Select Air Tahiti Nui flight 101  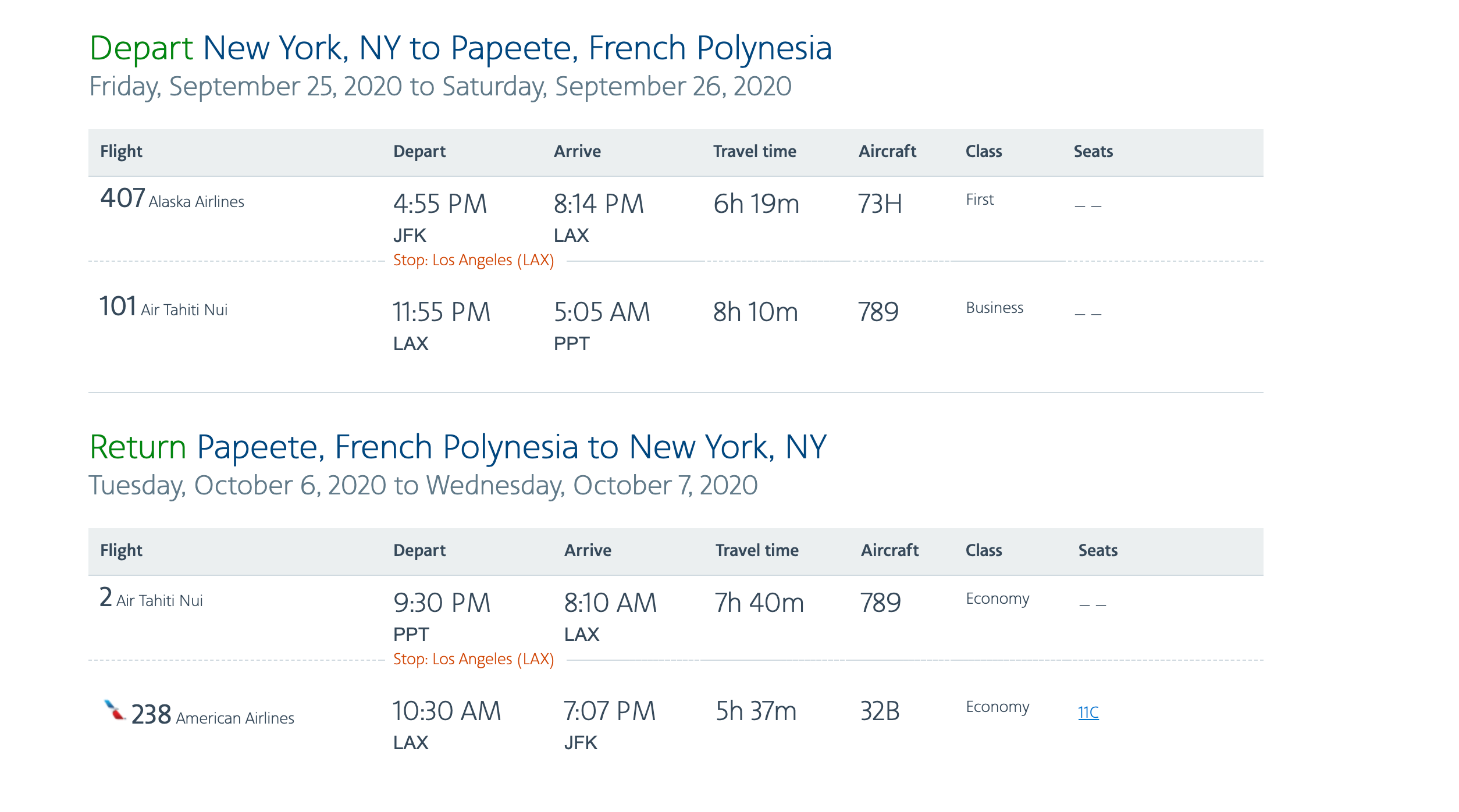click(118, 307)
